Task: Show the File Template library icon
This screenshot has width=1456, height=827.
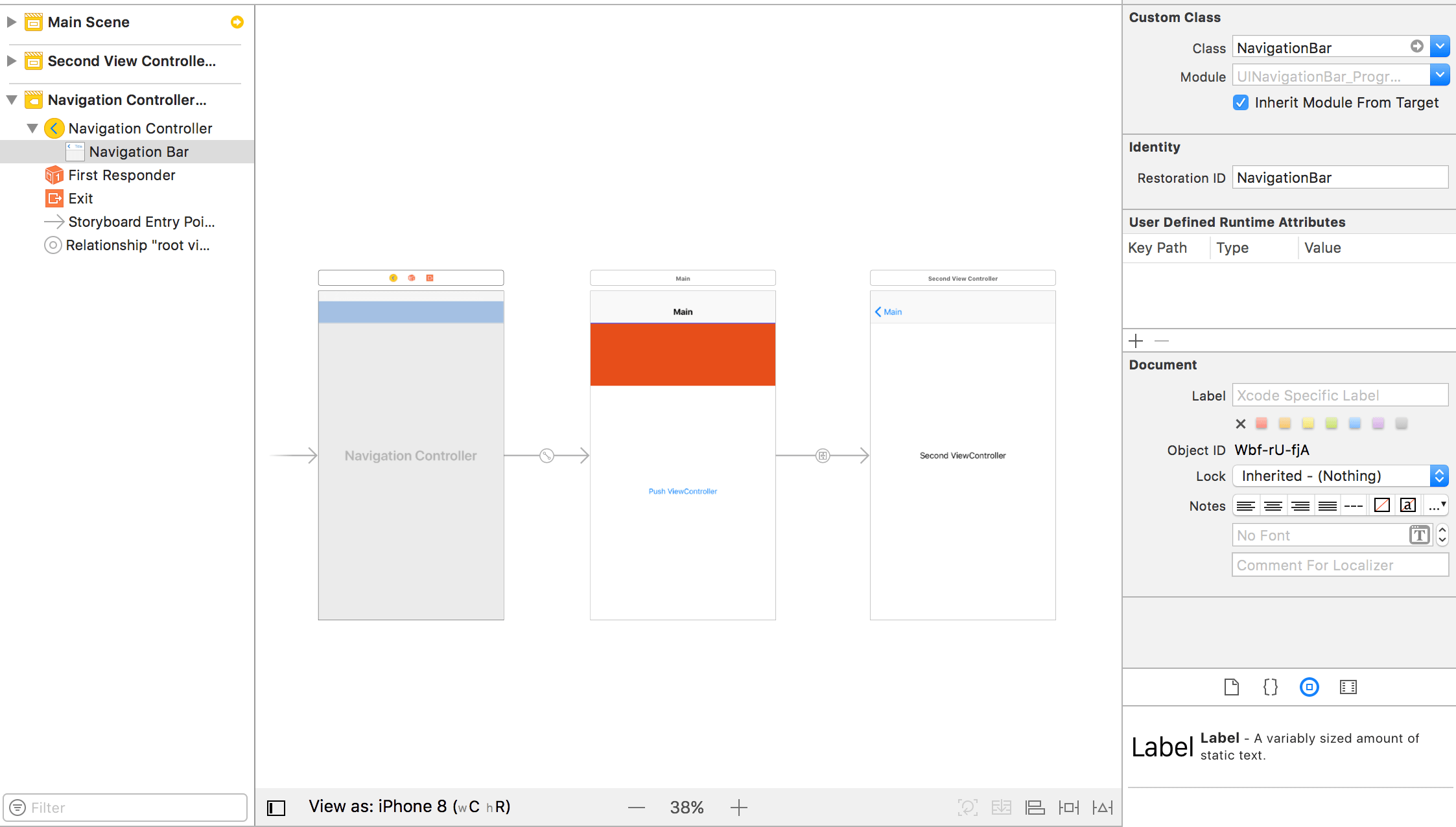Action: tap(1231, 687)
